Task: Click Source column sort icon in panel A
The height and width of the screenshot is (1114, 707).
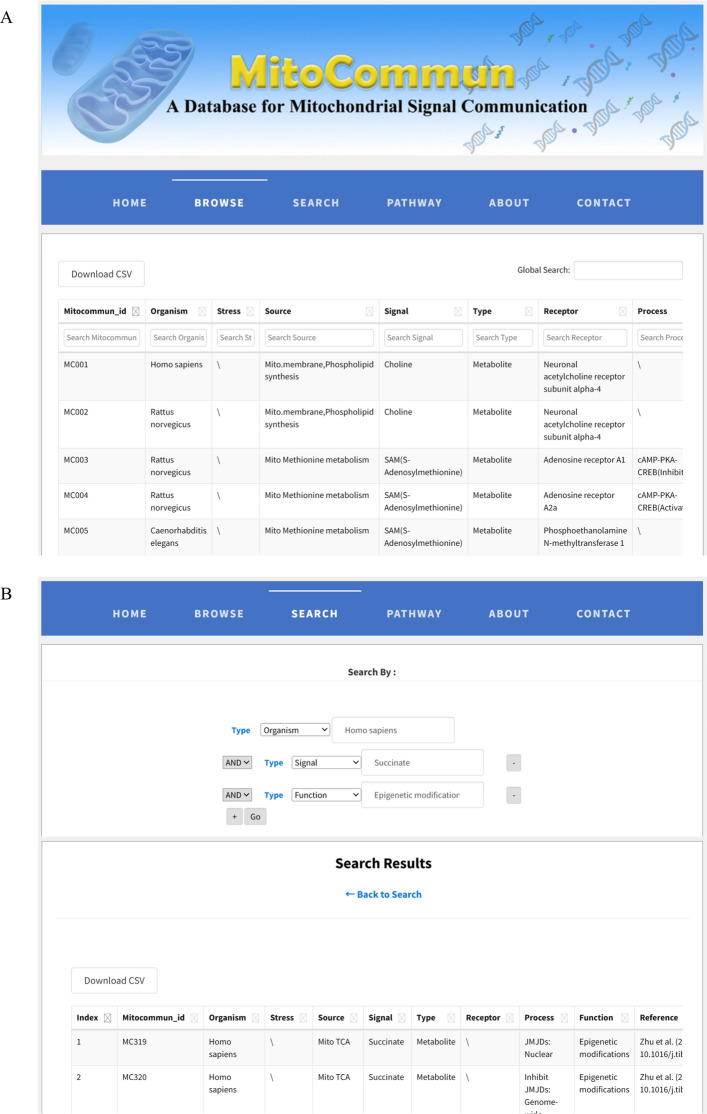Action: [x=369, y=311]
